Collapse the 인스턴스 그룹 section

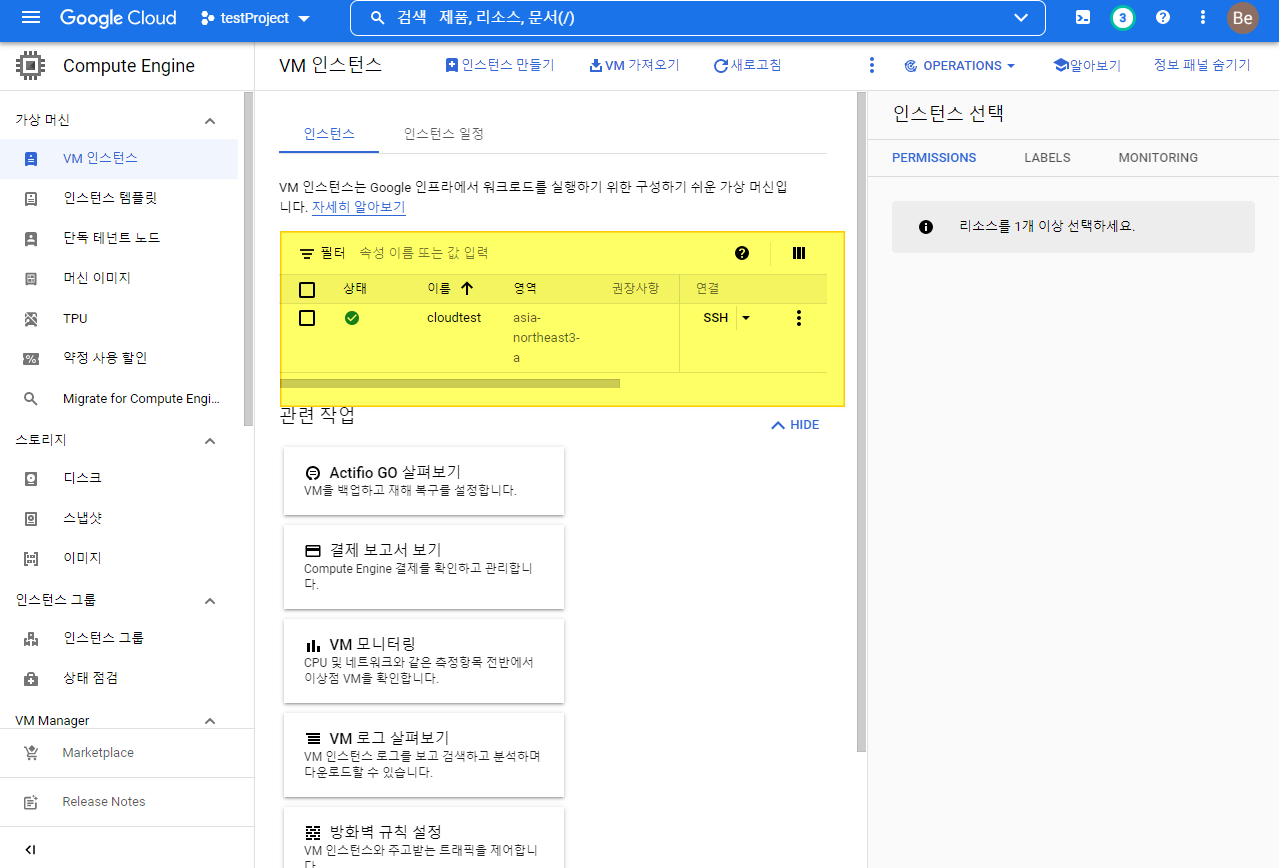pos(210,601)
